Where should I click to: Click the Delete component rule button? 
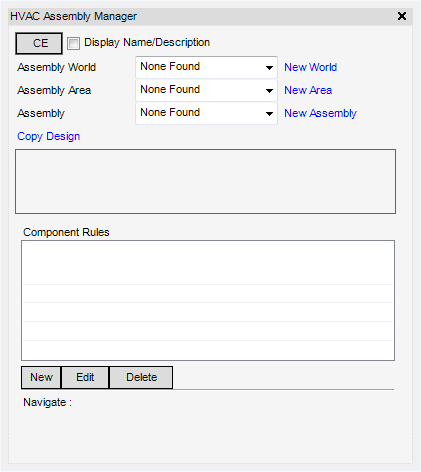pos(141,377)
